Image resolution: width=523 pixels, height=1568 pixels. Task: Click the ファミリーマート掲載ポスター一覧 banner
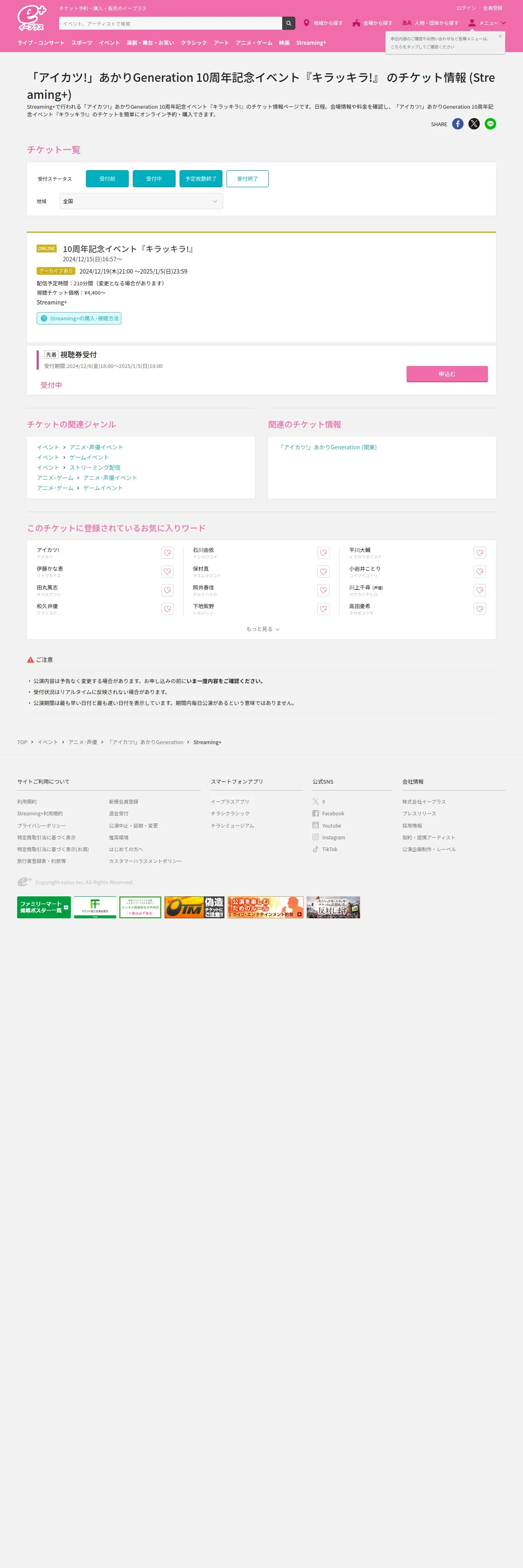point(44,908)
